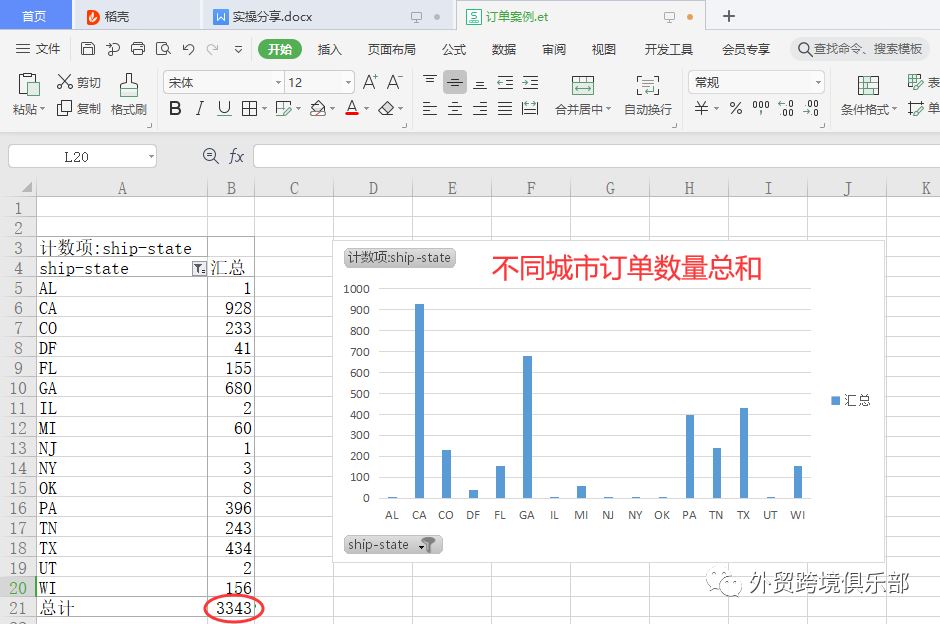Open the font name dropdown 宋体
The height and width of the screenshot is (624, 940).
[x=279, y=82]
